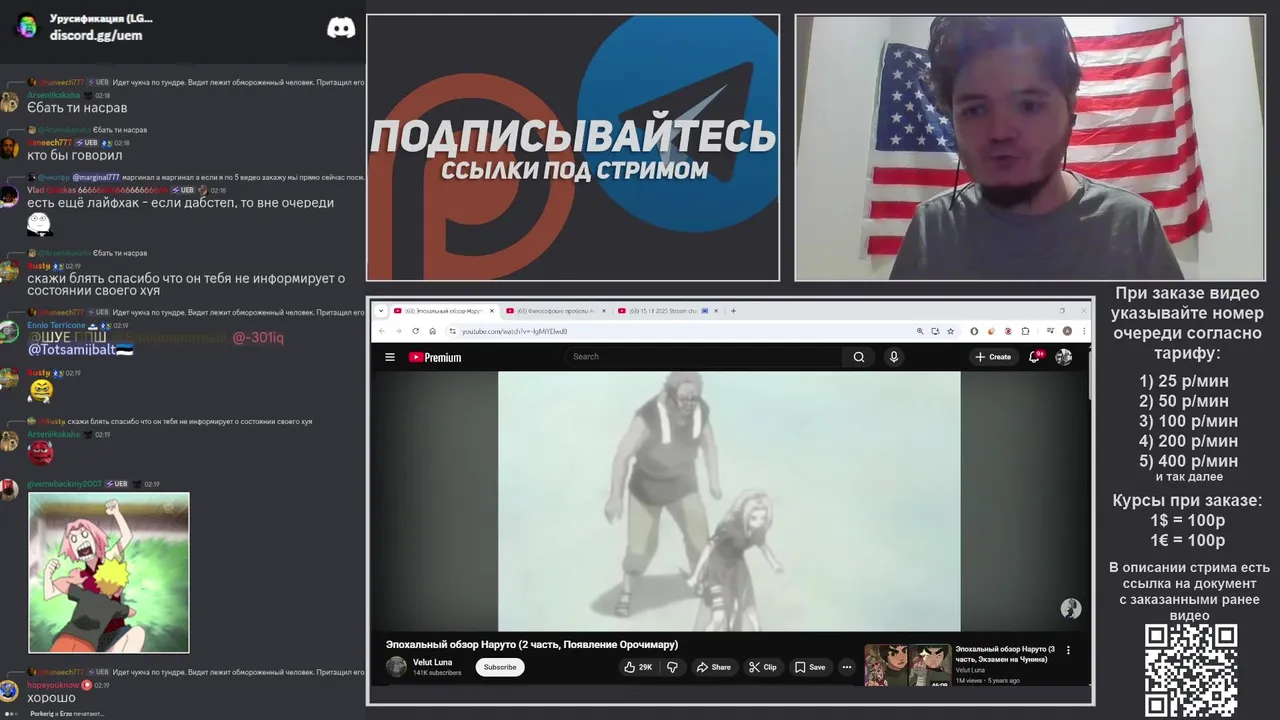
Task: Reload the YouTube page
Action: pos(415,331)
